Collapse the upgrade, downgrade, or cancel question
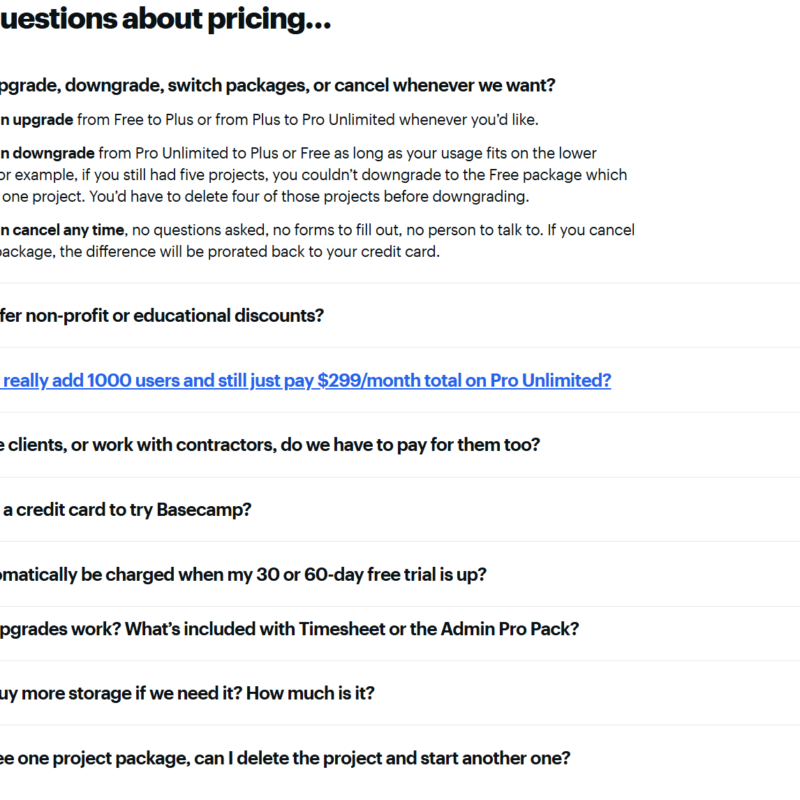Viewport: 800px width, 800px height. 280,85
